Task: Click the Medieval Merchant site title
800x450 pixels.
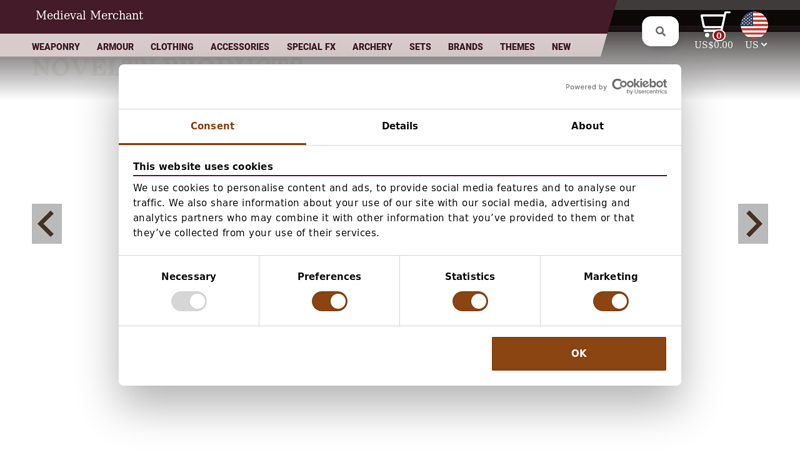Action: click(x=89, y=15)
